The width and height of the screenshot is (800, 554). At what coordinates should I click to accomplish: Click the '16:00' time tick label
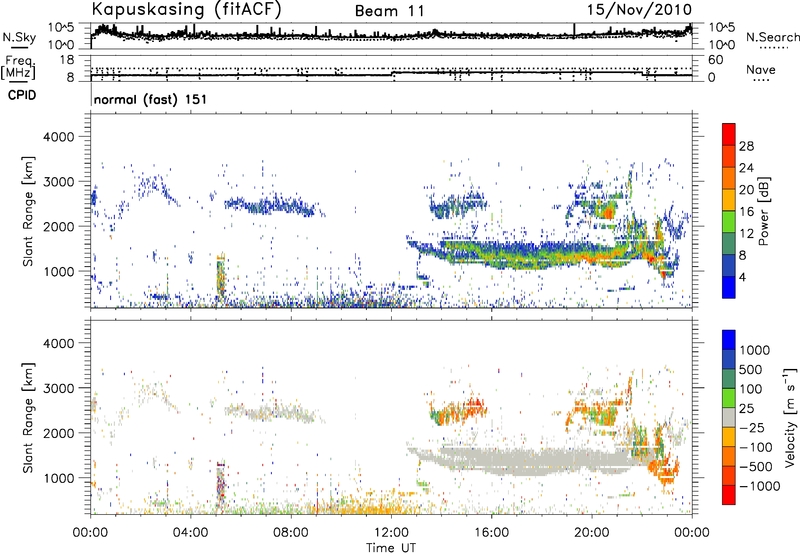pyautogui.click(x=491, y=533)
